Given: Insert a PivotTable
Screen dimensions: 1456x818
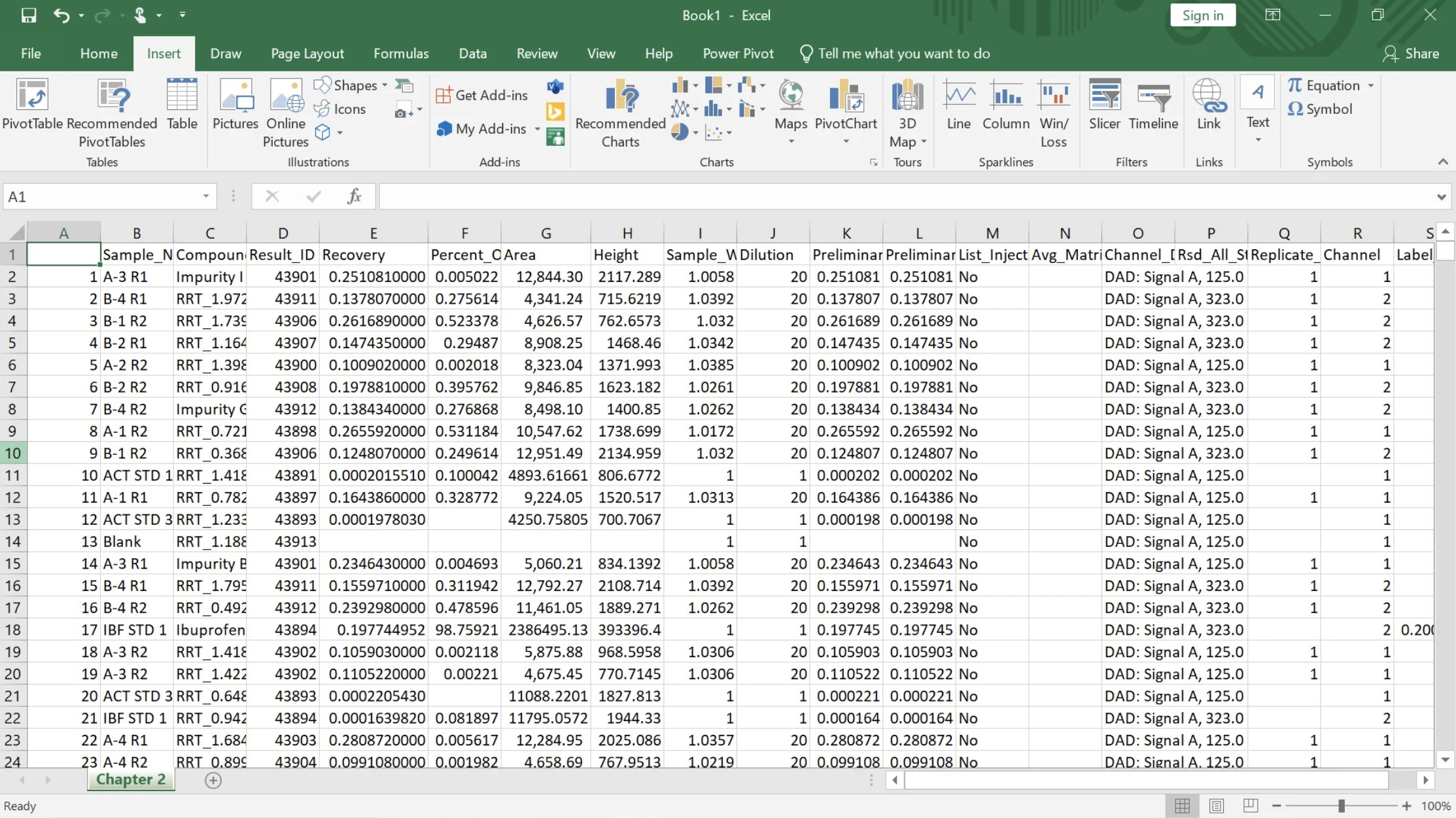Looking at the screenshot, I should pyautogui.click(x=32, y=108).
